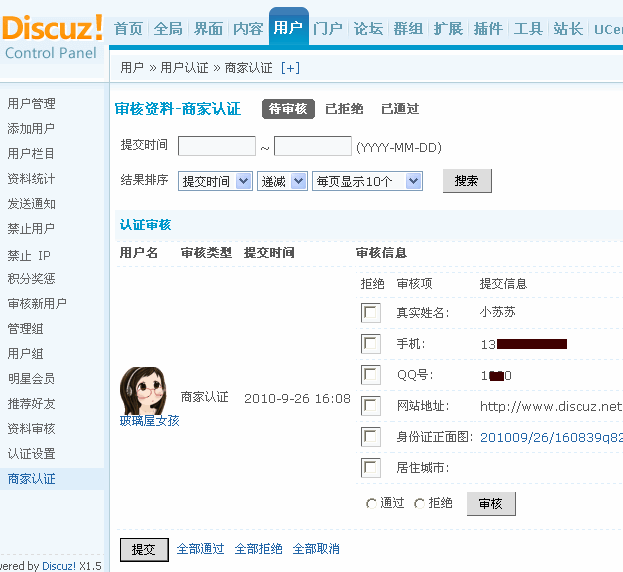Open the 已通过 tab
The image size is (623, 572).
coord(400,109)
